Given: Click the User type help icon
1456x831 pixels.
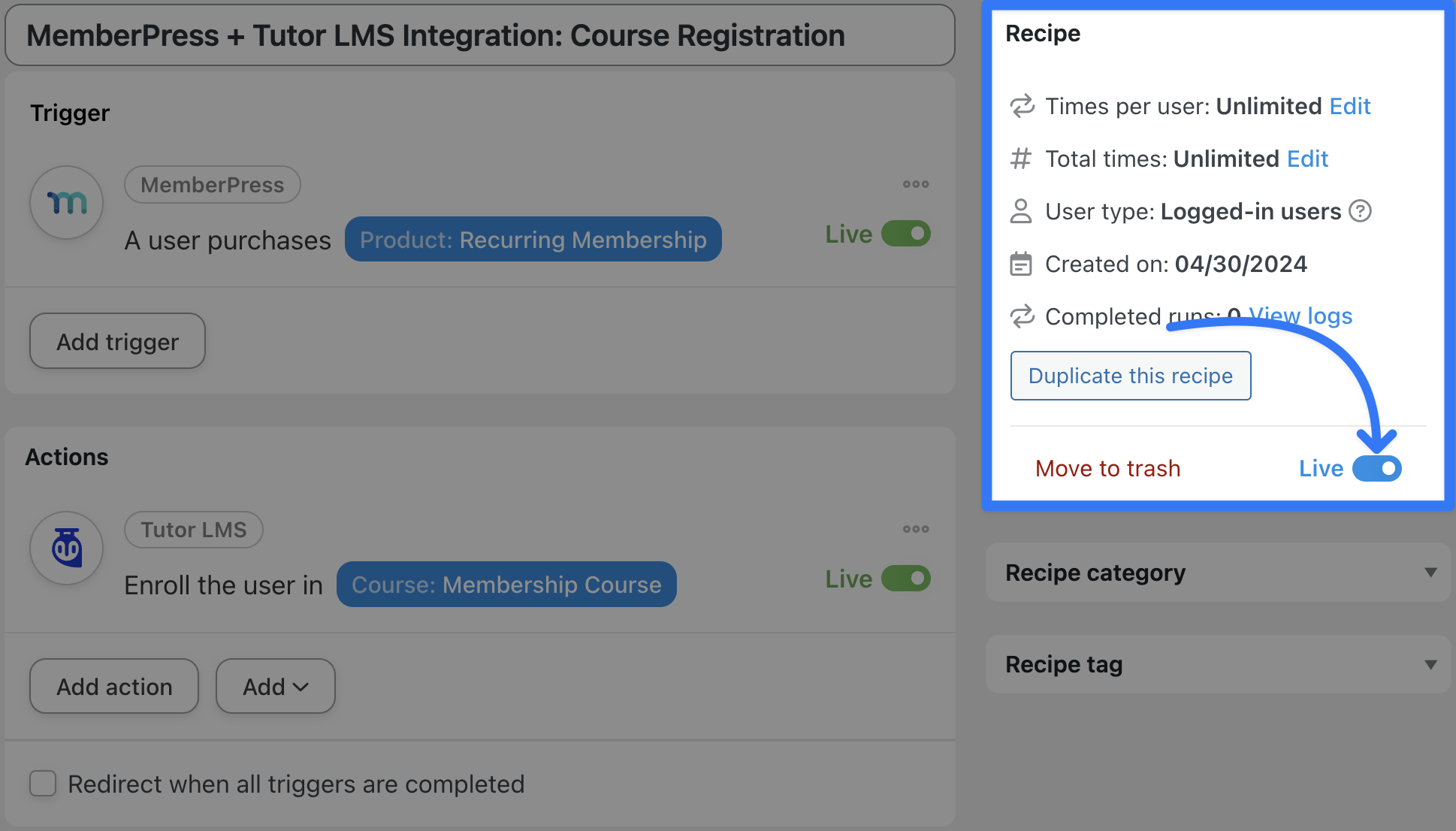Looking at the screenshot, I should pyautogui.click(x=1360, y=211).
